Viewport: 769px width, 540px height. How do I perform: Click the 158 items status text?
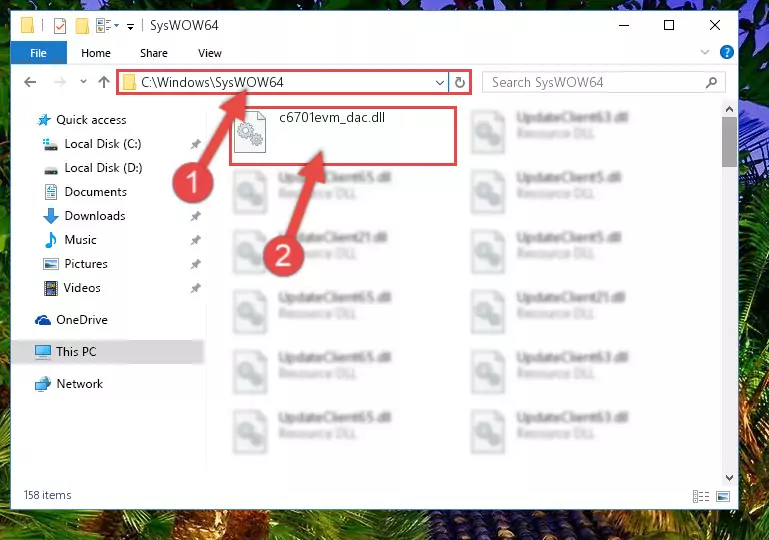click(x=48, y=495)
